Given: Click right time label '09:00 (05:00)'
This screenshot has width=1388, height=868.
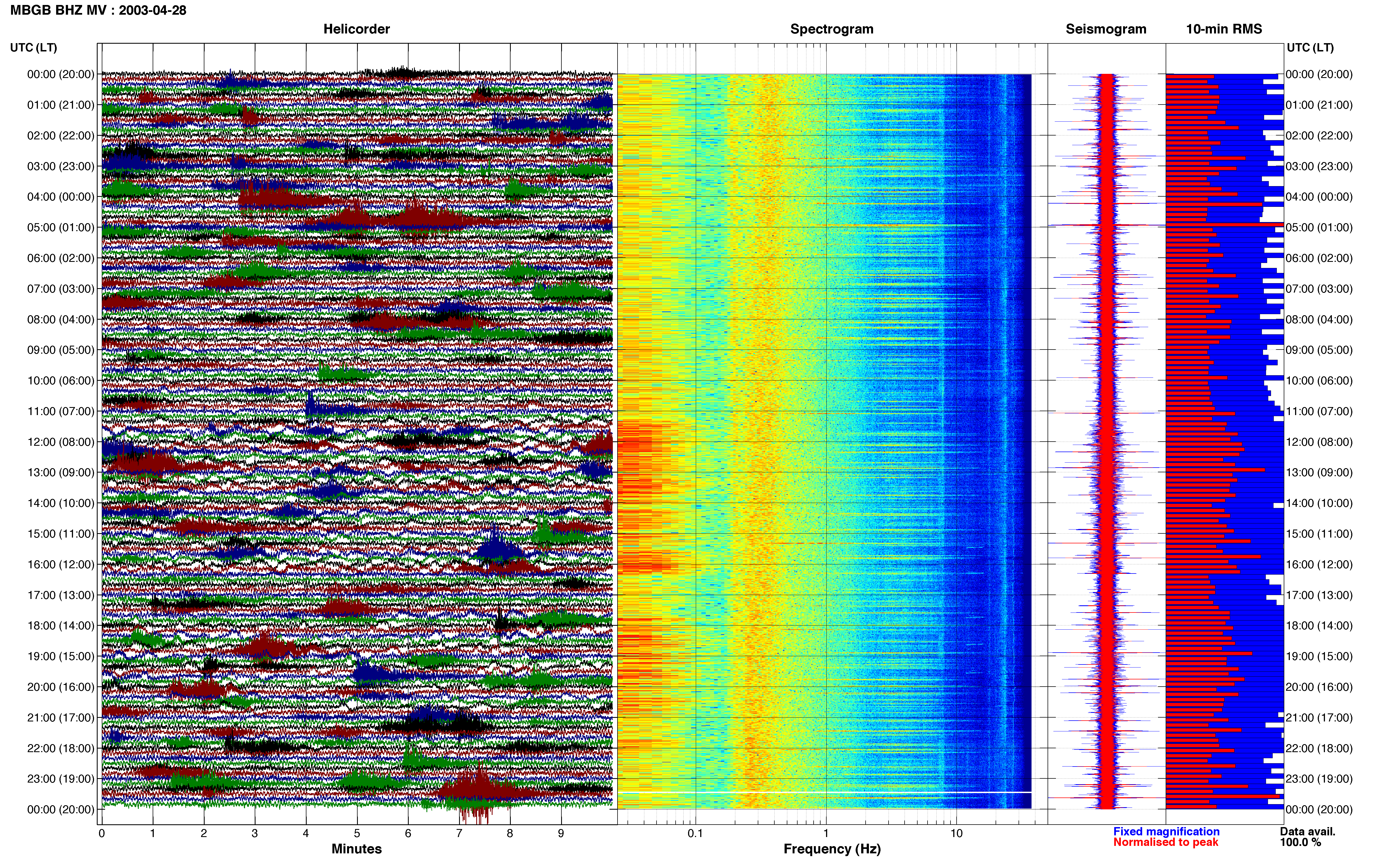Looking at the screenshot, I should pyautogui.click(x=1319, y=350).
